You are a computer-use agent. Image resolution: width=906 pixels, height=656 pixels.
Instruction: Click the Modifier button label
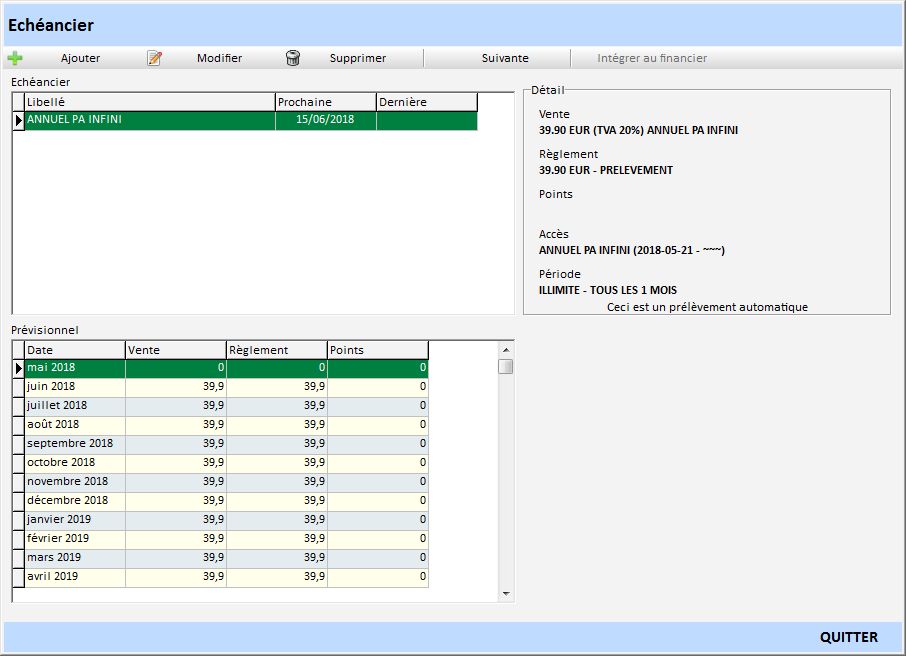click(220, 58)
